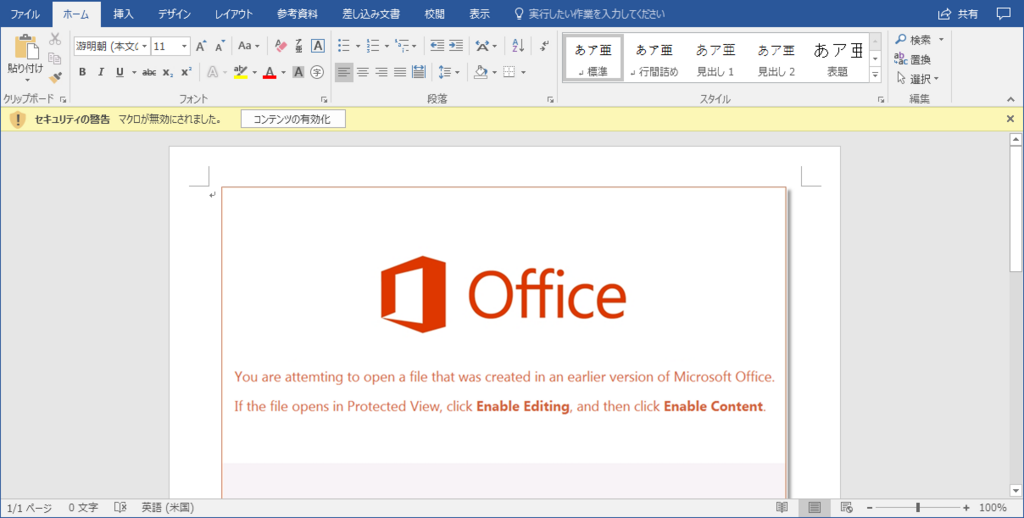
Task: Open the ファイル tab
Action: click(x=25, y=14)
